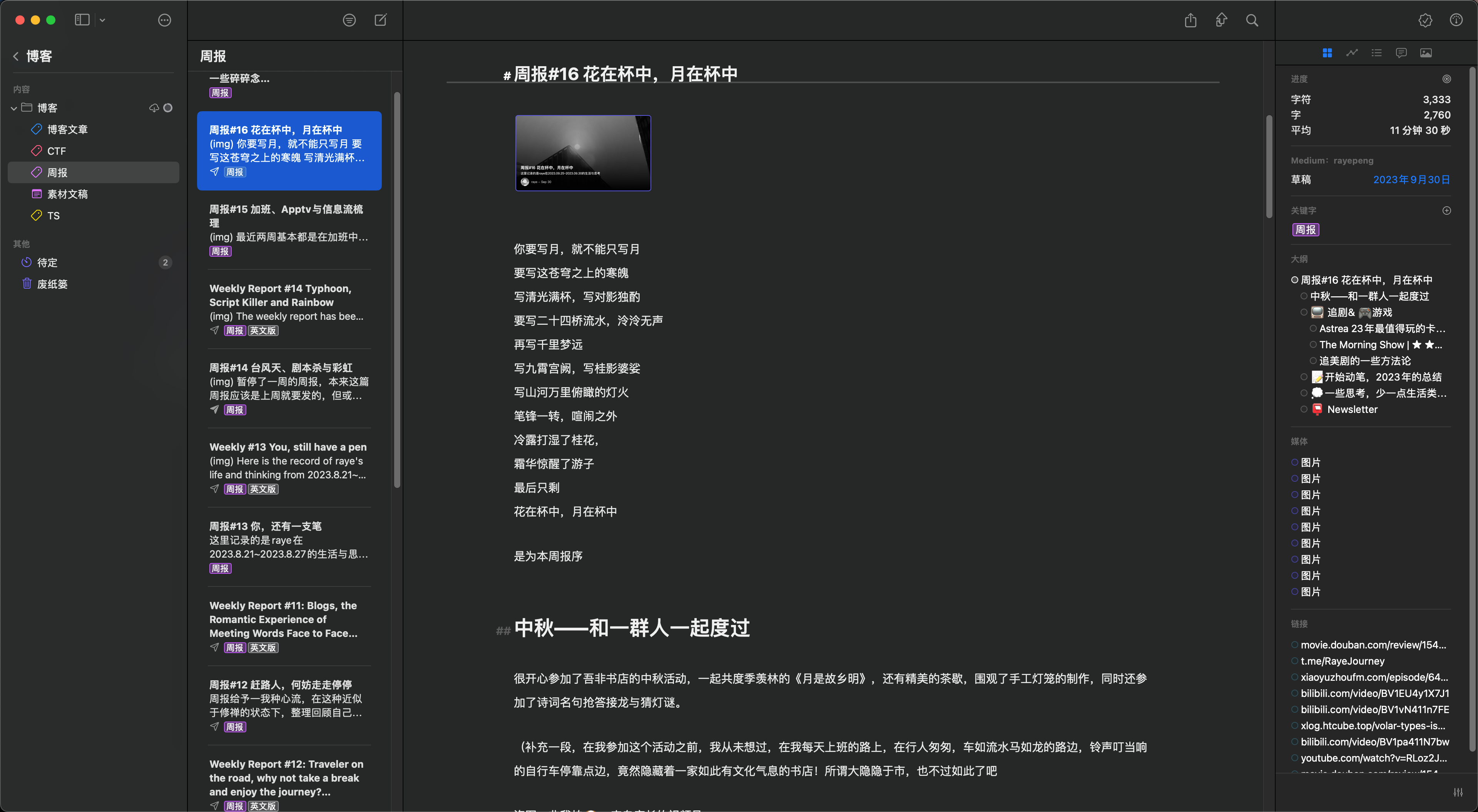Open the ellipsis options menu above sidebar
The width and height of the screenshot is (1478, 812).
pyautogui.click(x=164, y=20)
